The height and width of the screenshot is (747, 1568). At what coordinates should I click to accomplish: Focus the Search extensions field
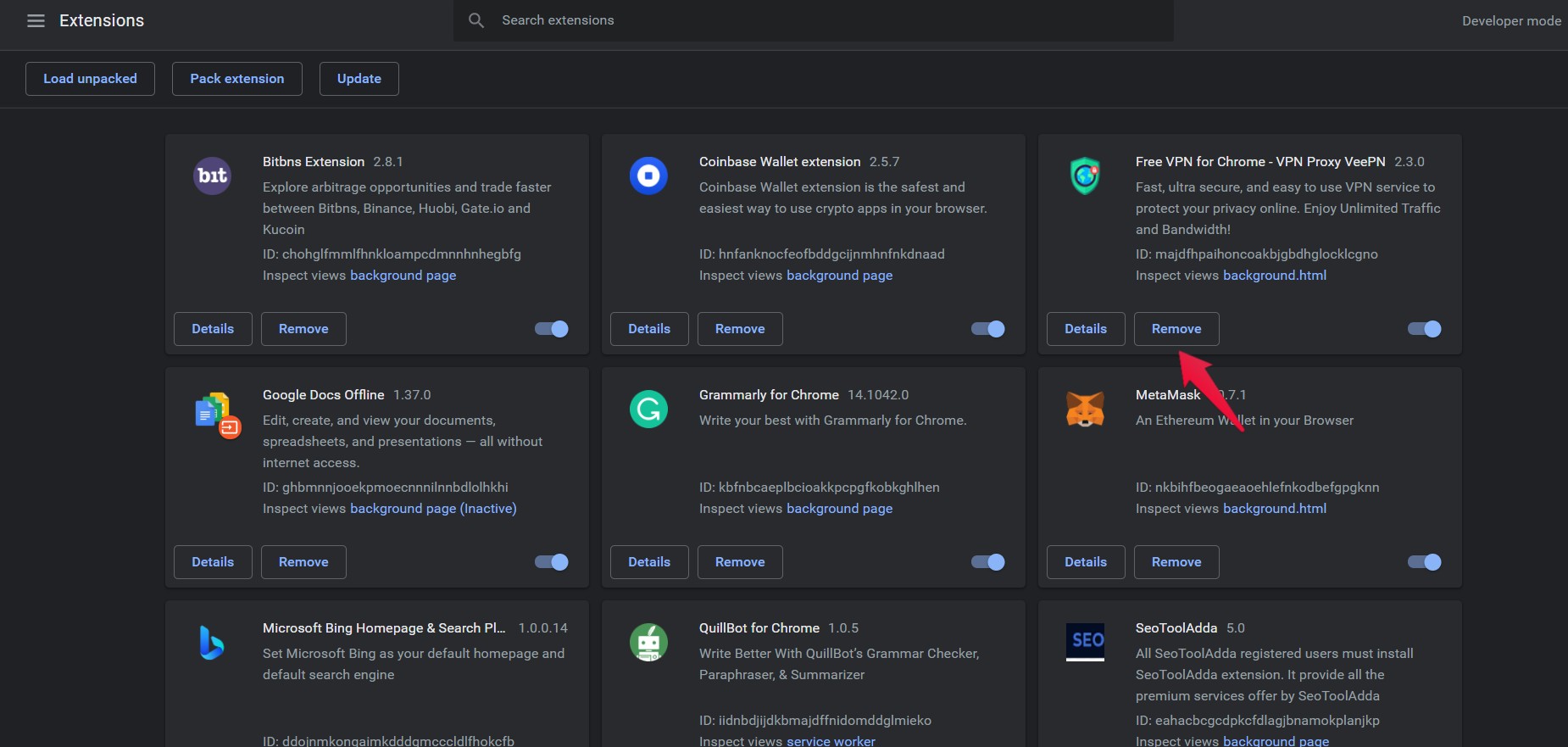click(x=814, y=20)
